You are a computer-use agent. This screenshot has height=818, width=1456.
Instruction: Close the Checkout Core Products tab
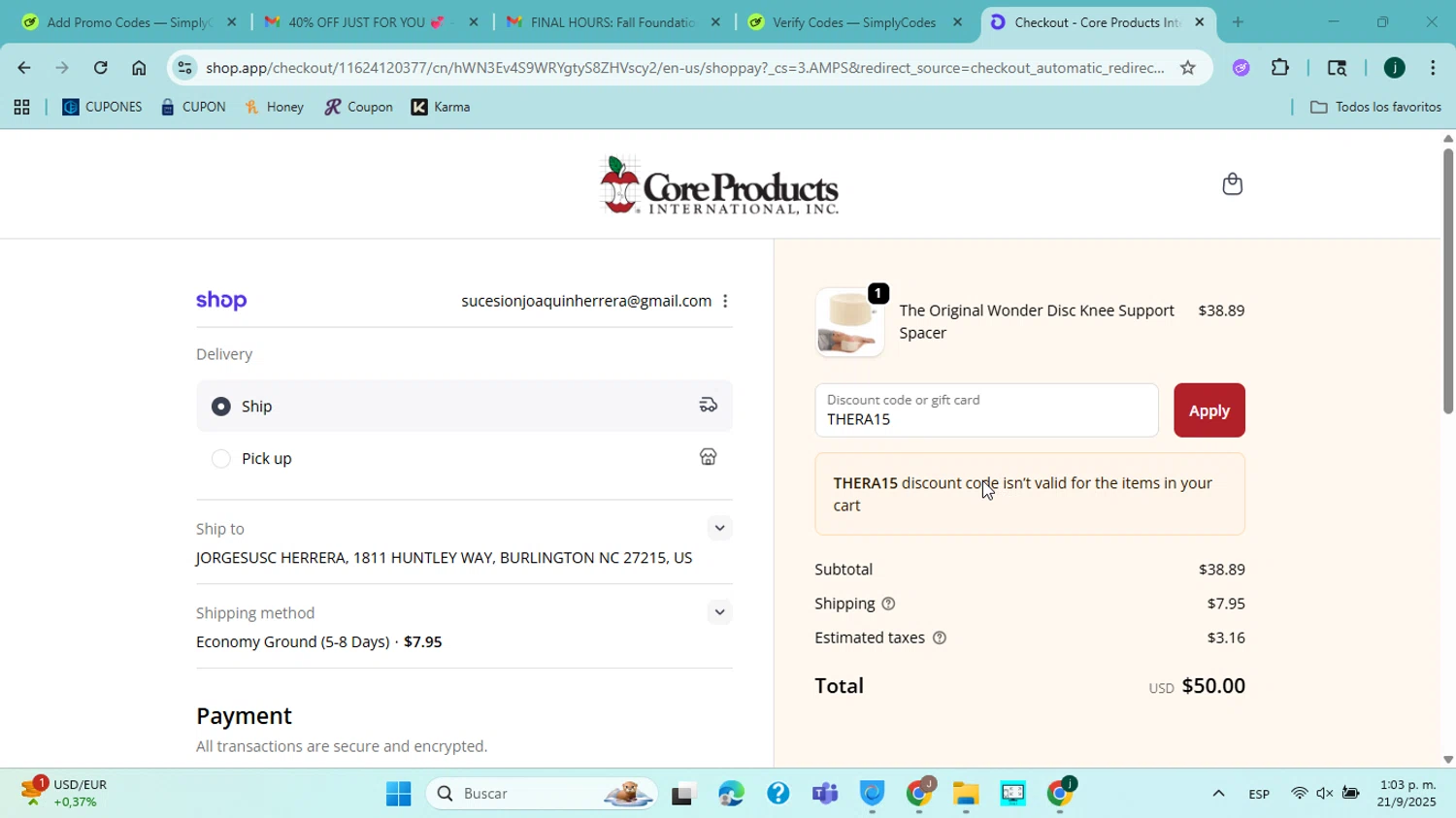pyautogui.click(x=1200, y=22)
